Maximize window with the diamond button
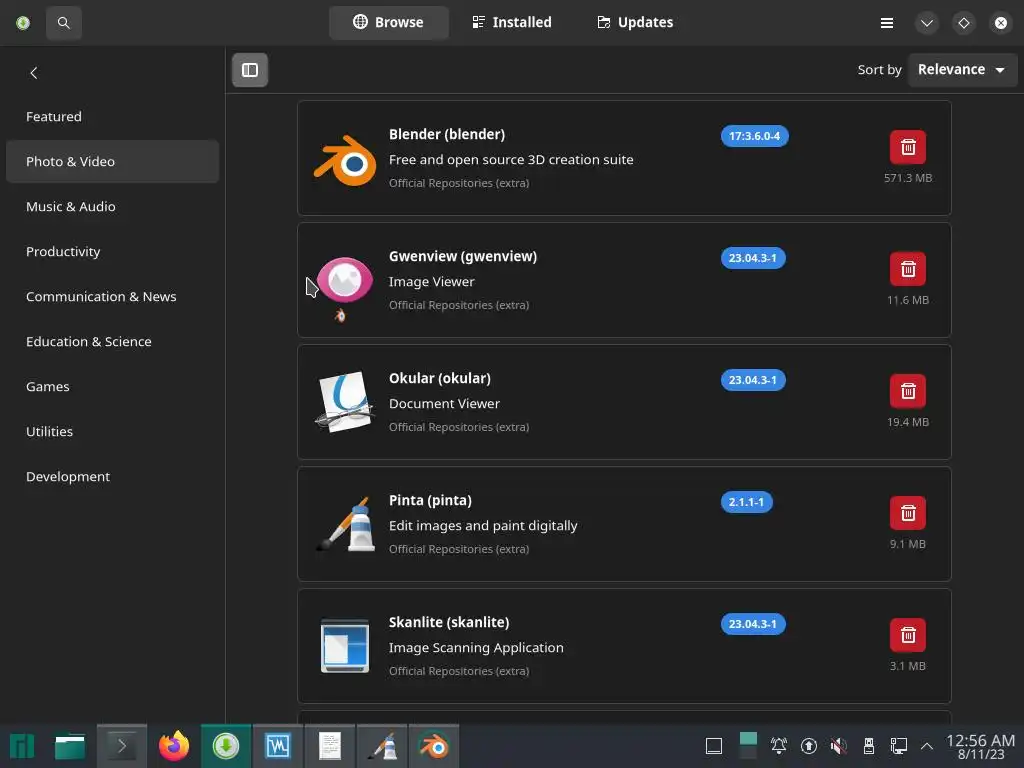This screenshot has height=768, width=1024. point(964,23)
